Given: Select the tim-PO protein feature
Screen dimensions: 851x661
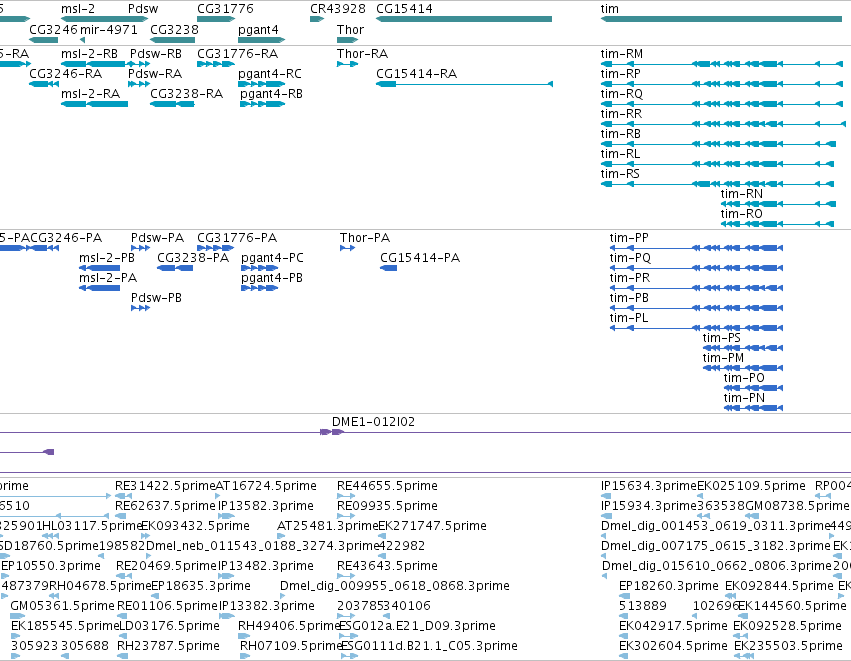Looking at the screenshot, I should click(753, 389).
